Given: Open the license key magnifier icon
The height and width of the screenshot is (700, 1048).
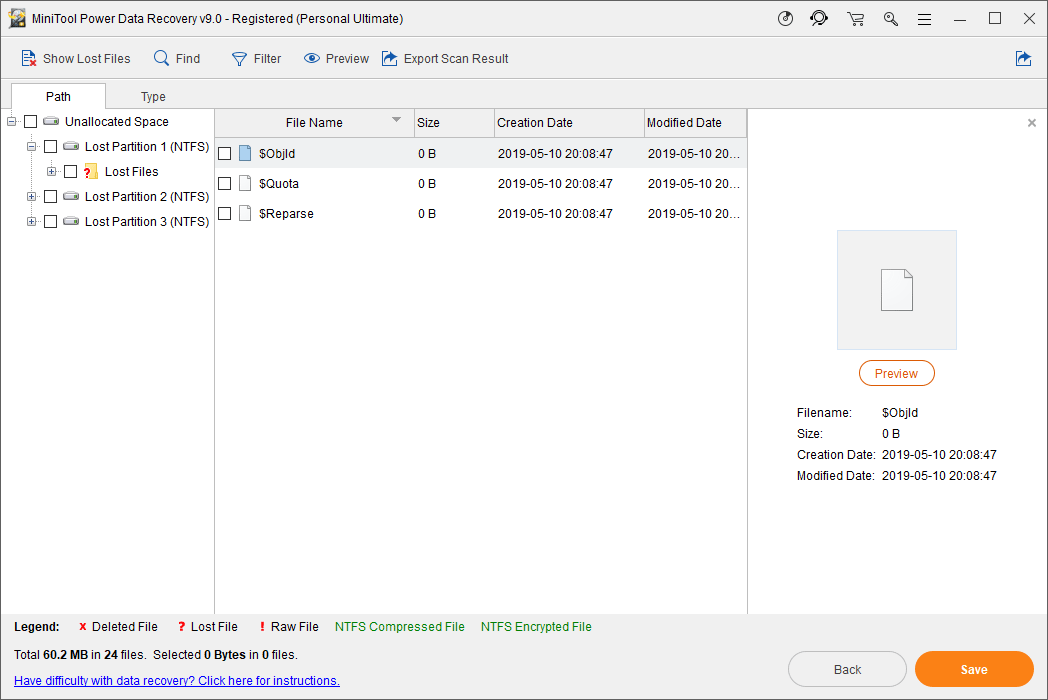Looking at the screenshot, I should [891, 18].
